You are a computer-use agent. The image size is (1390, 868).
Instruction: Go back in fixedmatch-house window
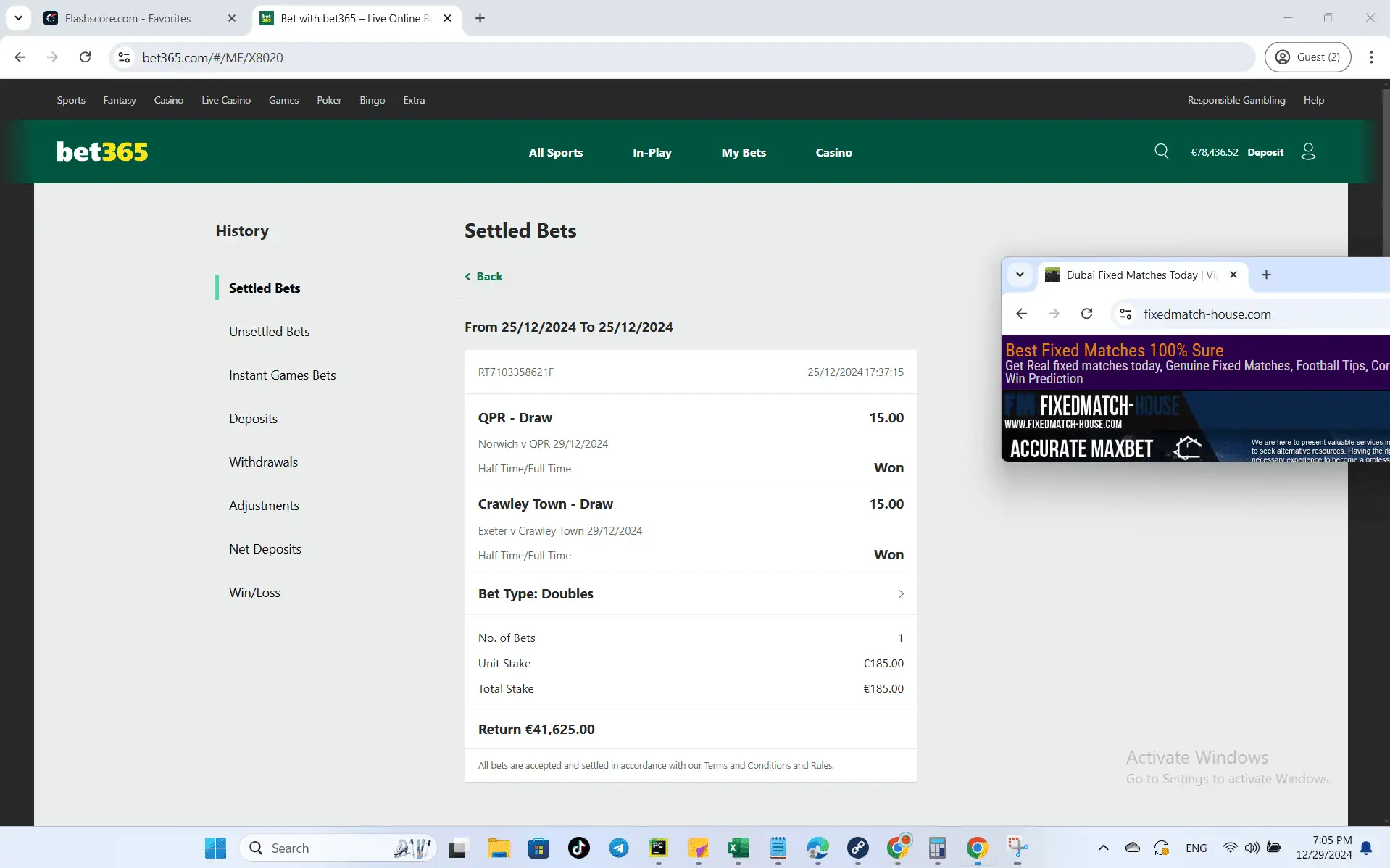[1021, 314]
